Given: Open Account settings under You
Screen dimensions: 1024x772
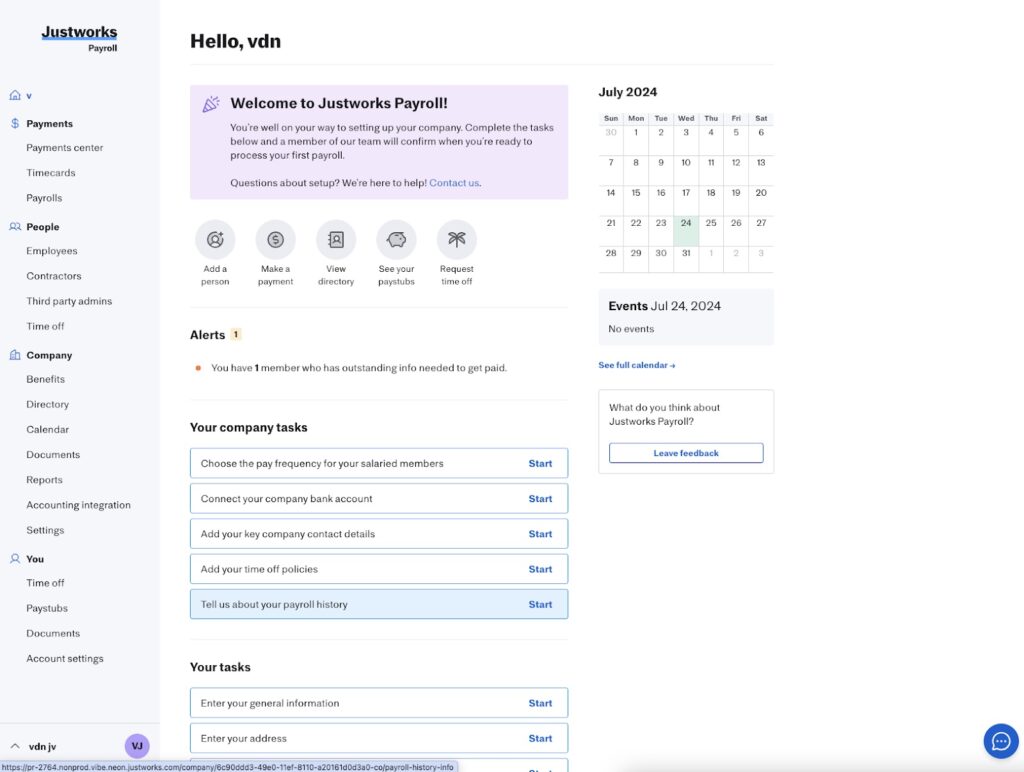Looking at the screenshot, I should tap(65, 658).
